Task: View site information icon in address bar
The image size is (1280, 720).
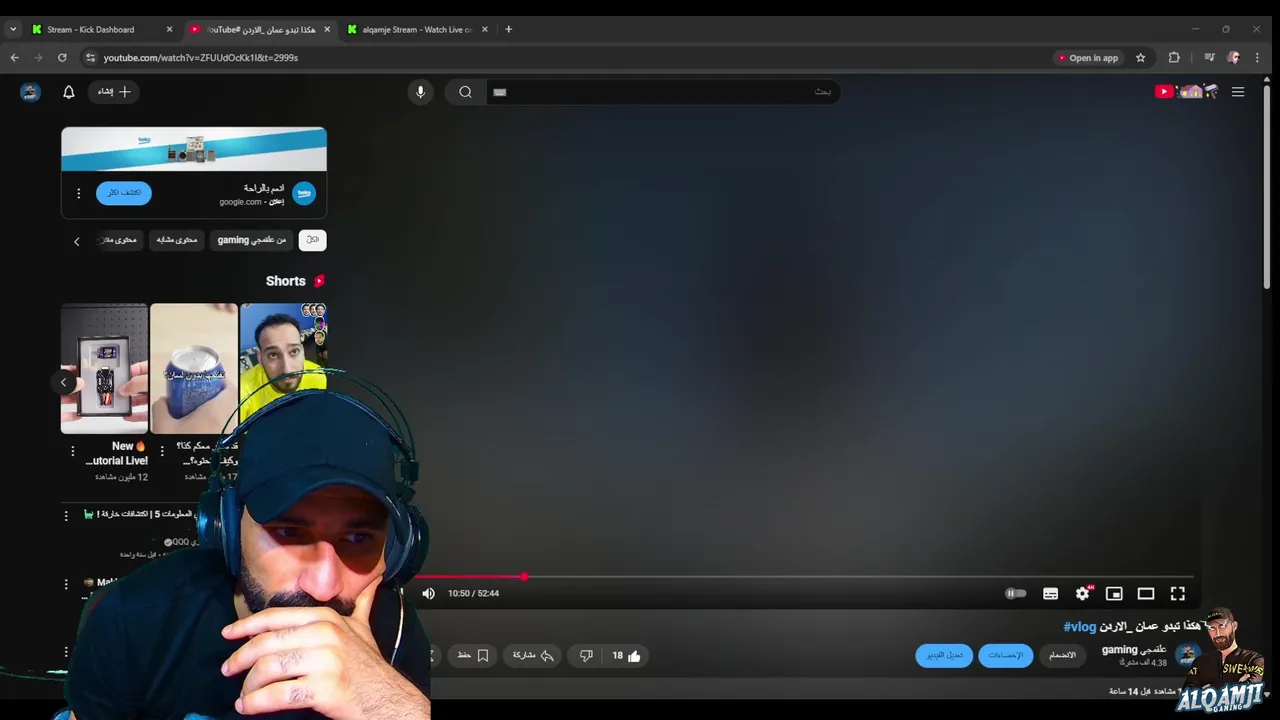Action: 90,58
